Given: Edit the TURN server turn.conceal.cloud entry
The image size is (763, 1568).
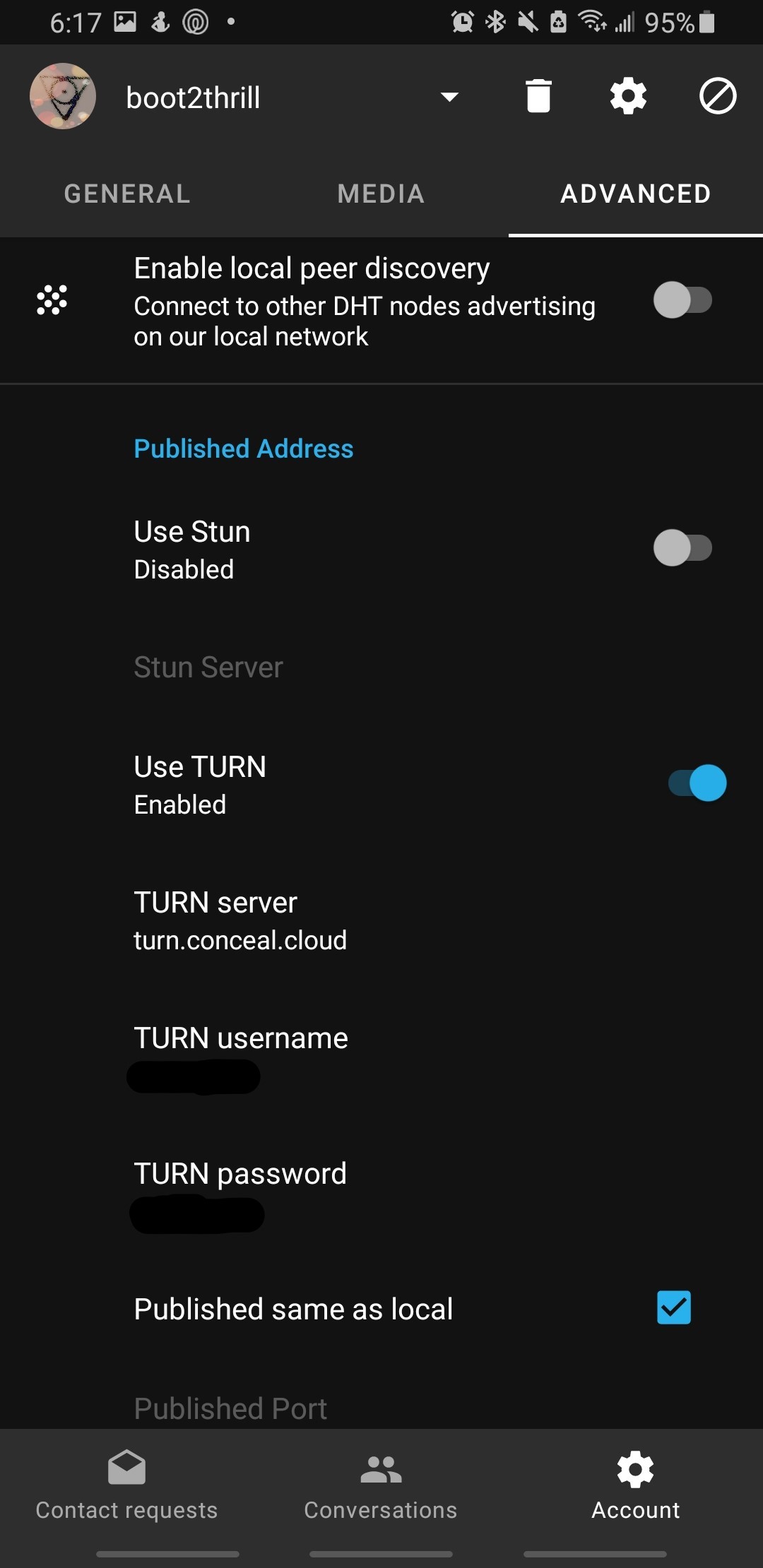Looking at the screenshot, I should point(381,920).
